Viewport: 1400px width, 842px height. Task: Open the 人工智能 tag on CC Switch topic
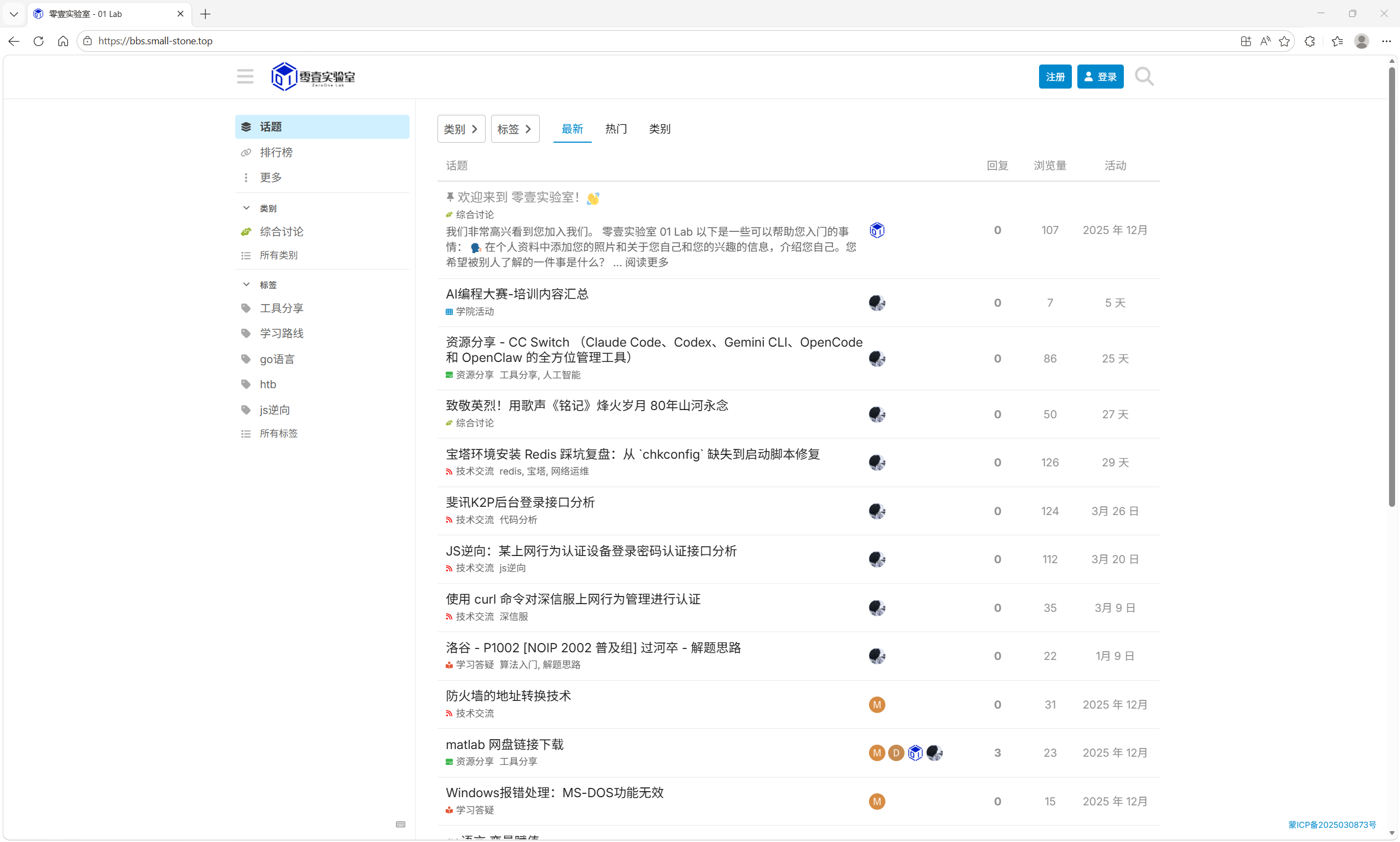561,375
